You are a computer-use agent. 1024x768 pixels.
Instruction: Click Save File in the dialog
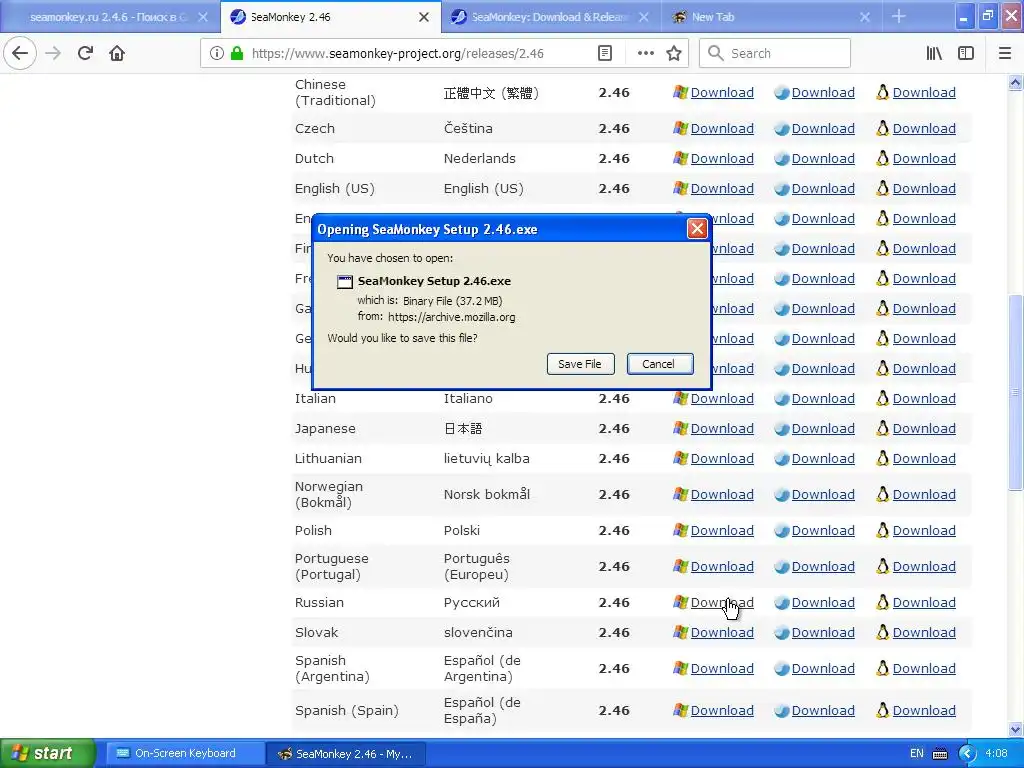580,364
